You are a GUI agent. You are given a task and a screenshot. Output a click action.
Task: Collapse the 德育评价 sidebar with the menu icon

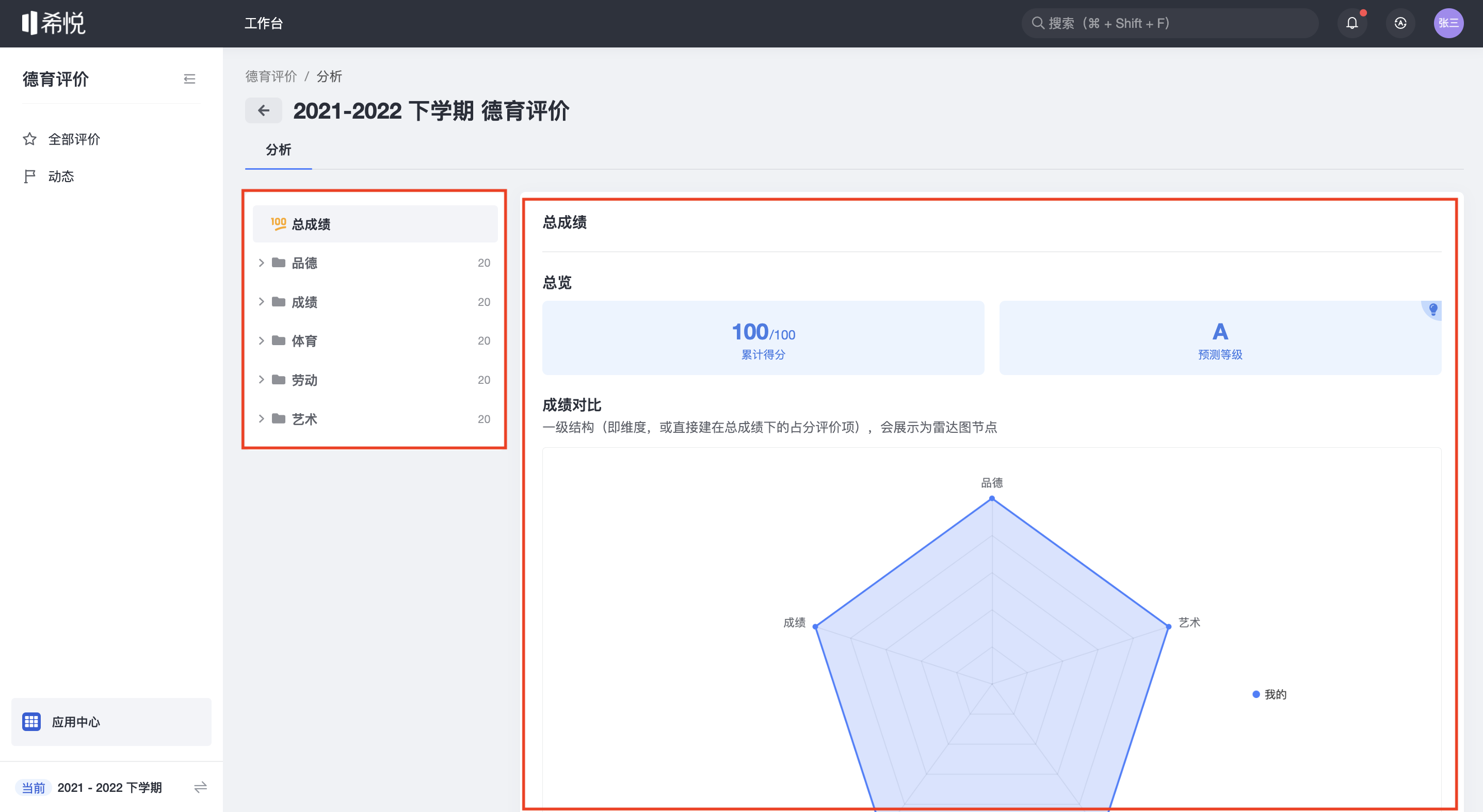pyautogui.click(x=189, y=79)
